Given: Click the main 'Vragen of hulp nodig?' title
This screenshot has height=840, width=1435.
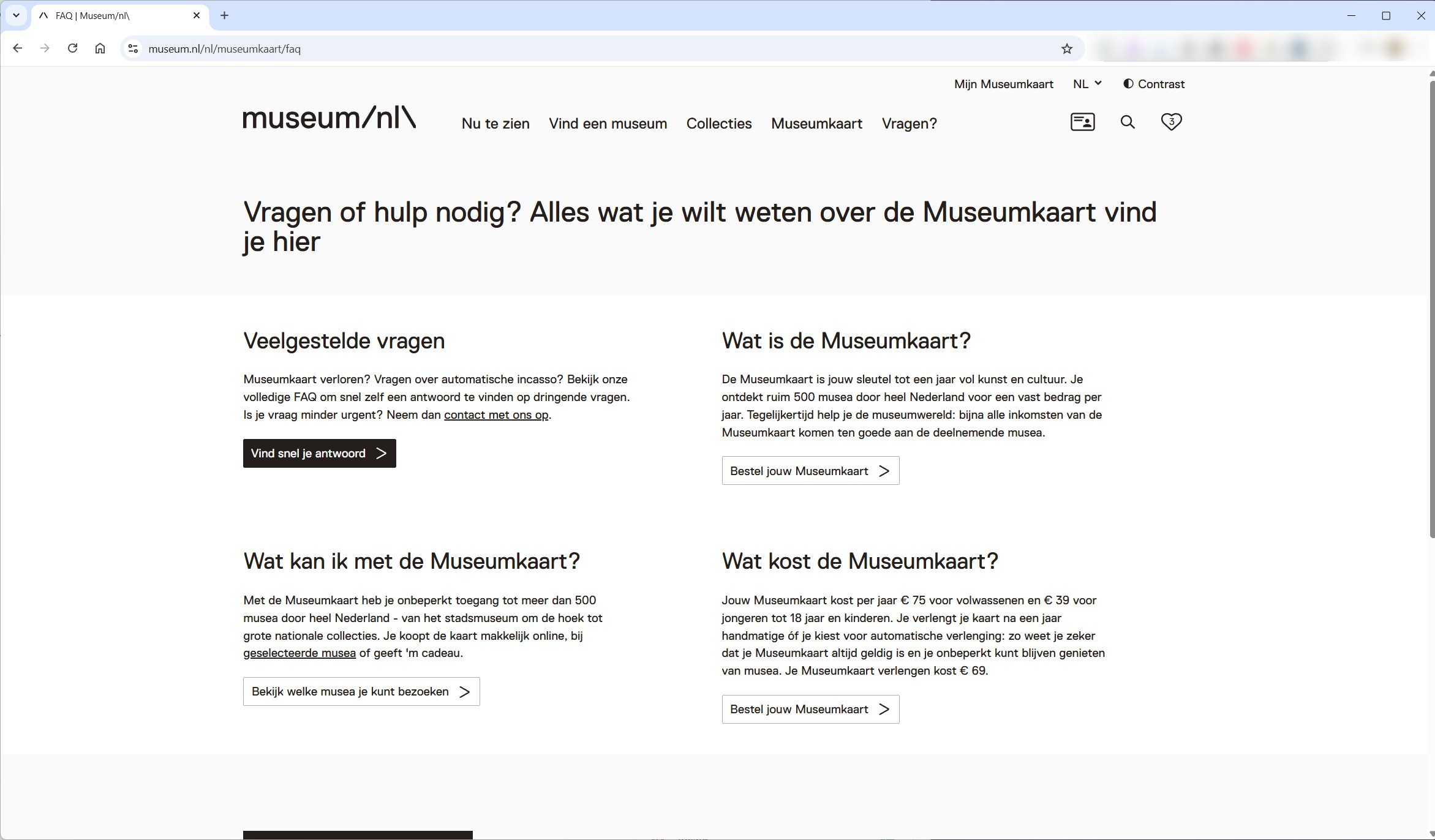Looking at the screenshot, I should click(700, 227).
